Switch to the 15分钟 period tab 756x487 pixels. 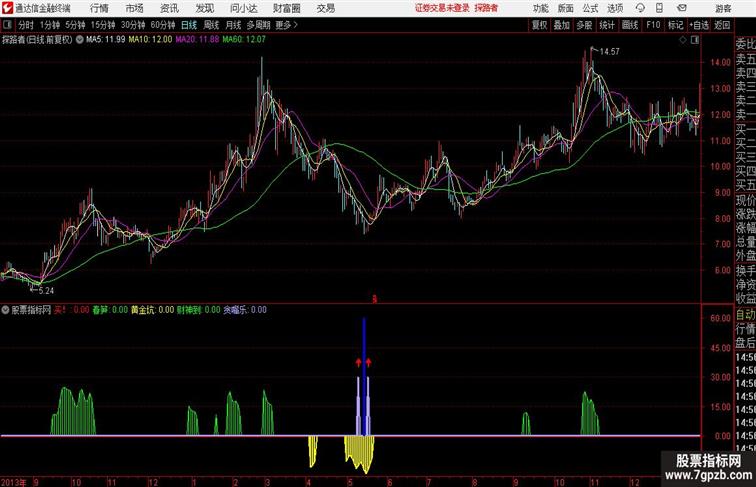pyautogui.click(x=103, y=25)
